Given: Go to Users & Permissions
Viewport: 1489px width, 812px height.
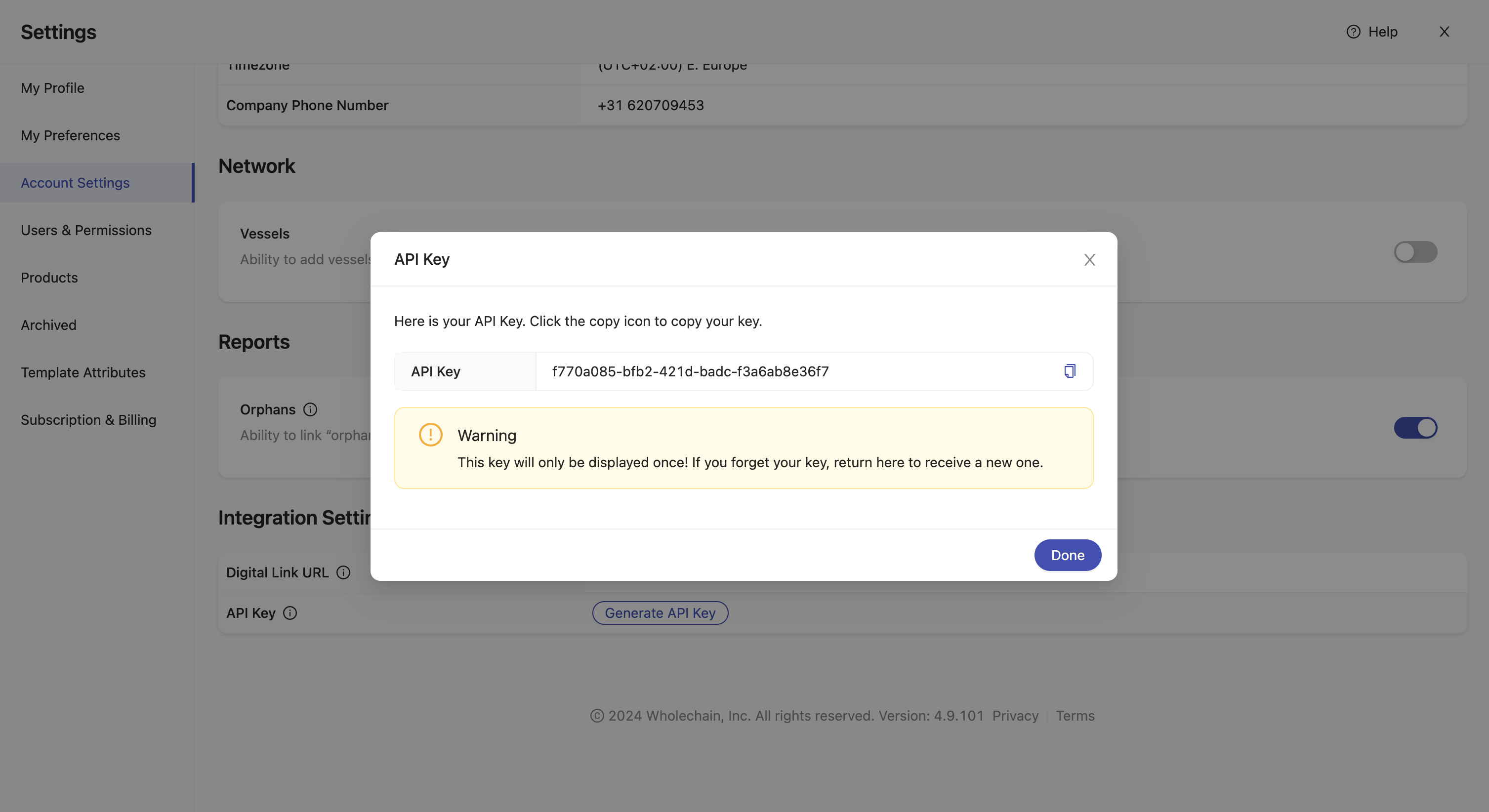Looking at the screenshot, I should (86, 231).
